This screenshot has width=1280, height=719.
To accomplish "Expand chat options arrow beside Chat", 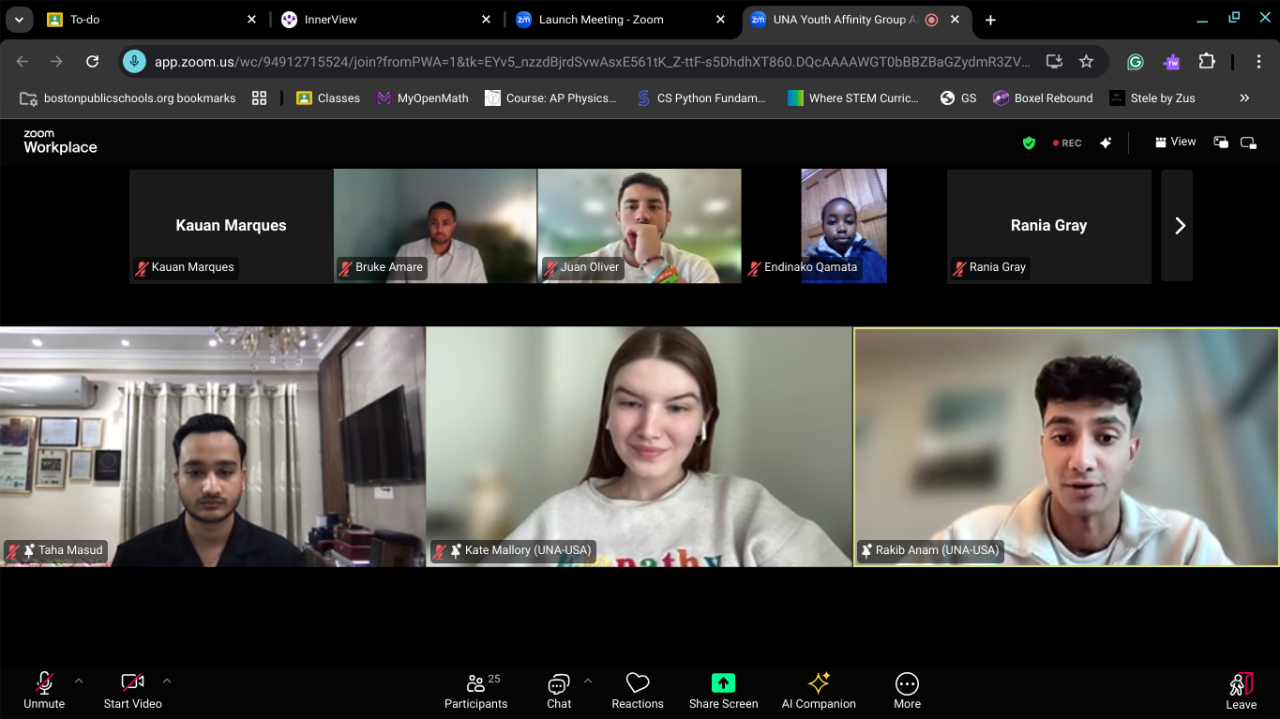I will (x=588, y=681).
